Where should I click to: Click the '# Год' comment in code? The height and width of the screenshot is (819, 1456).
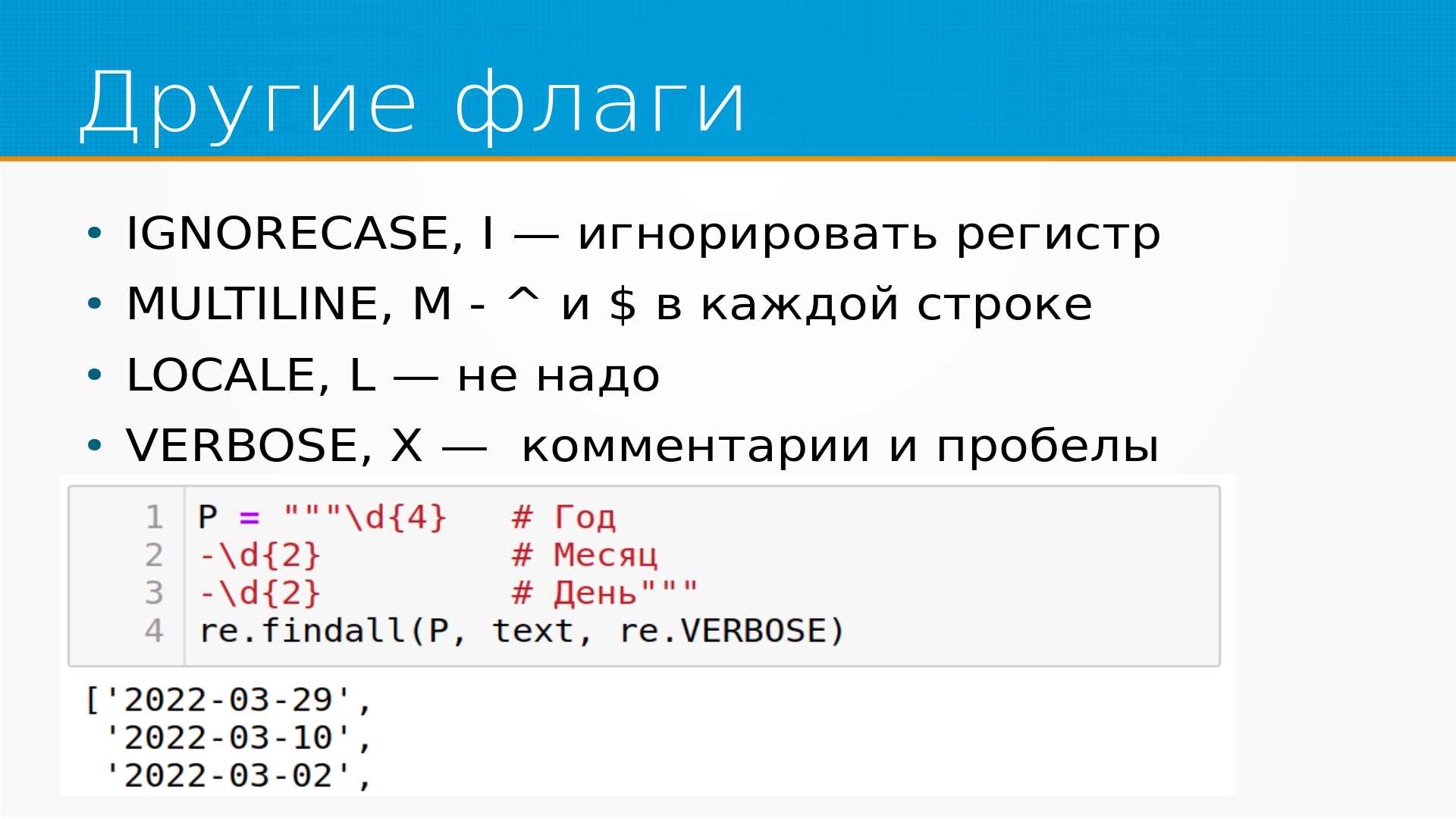click(563, 518)
